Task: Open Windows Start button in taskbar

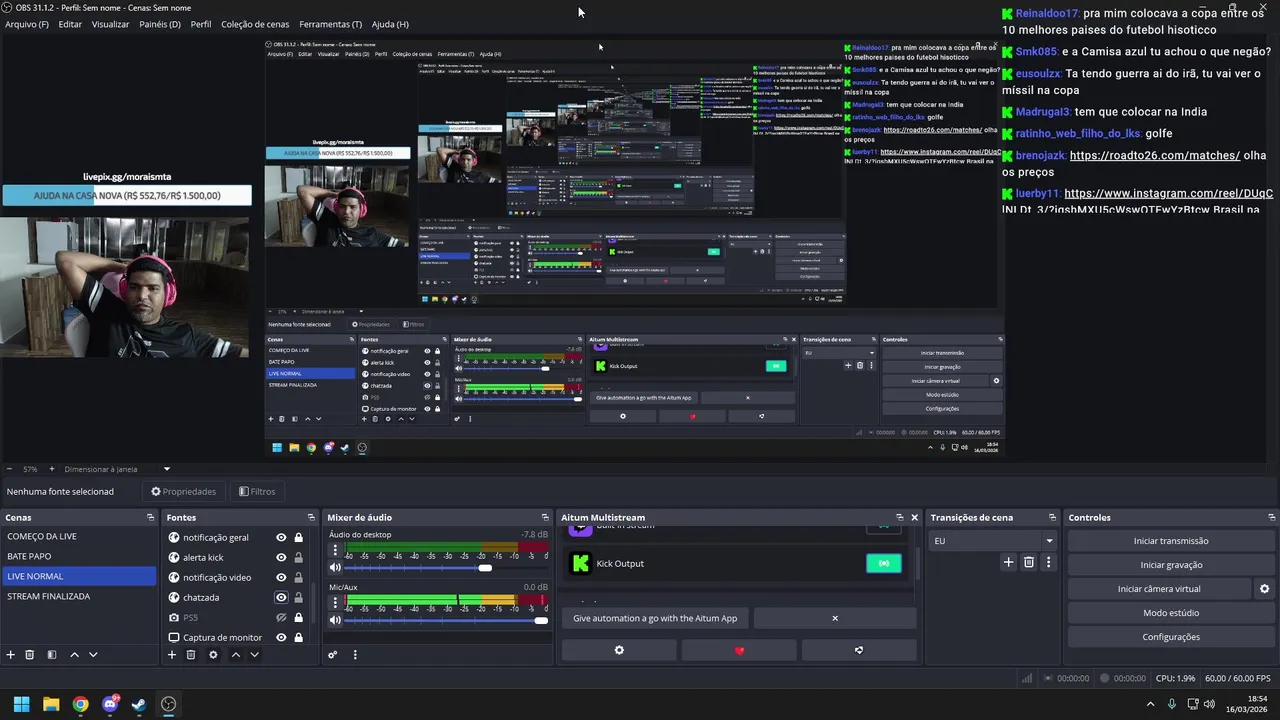Action: (x=21, y=704)
